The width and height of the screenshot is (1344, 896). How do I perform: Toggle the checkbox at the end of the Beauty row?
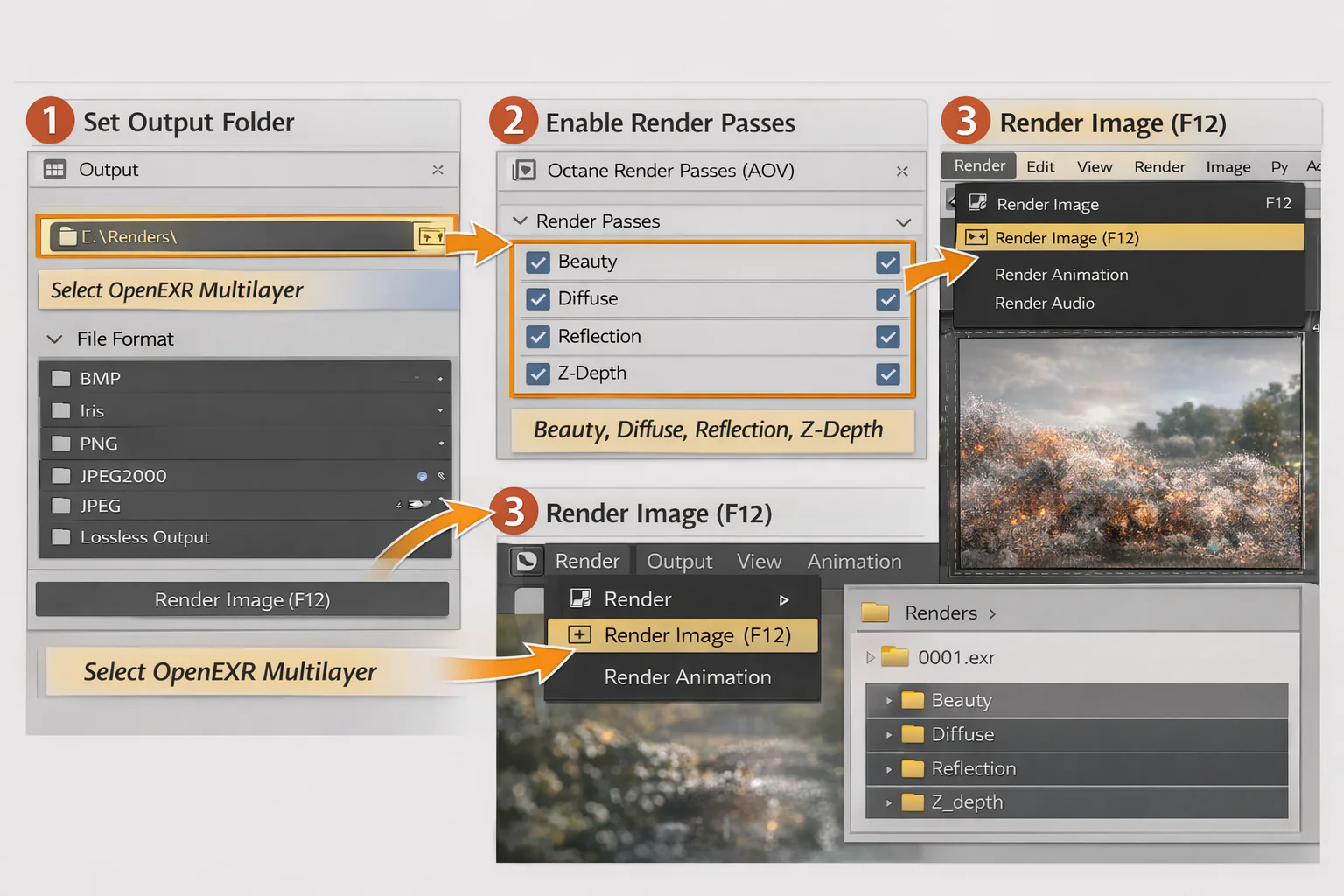(888, 262)
